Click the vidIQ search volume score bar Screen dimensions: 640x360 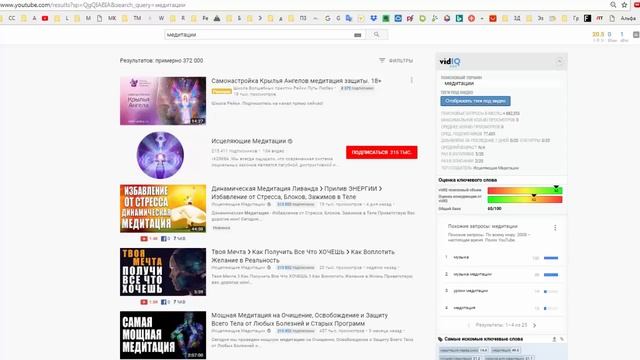pyautogui.click(x=525, y=190)
